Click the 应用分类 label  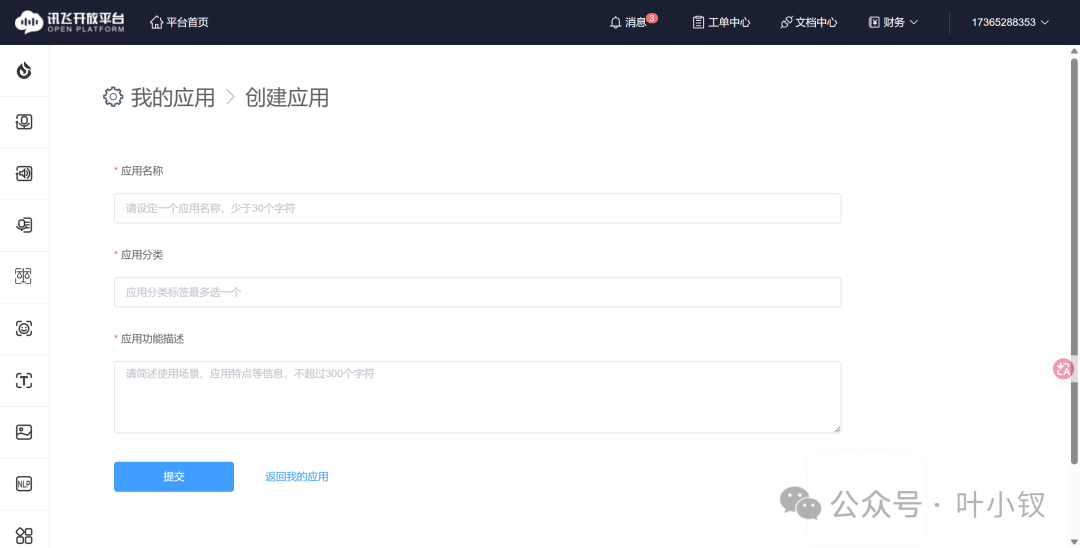click(142, 255)
